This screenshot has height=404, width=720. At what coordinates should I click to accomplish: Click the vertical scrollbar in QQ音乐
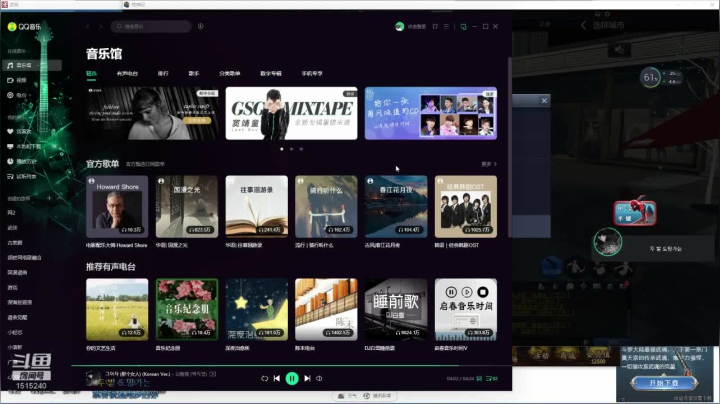pyautogui.click(x=509, y=147)
